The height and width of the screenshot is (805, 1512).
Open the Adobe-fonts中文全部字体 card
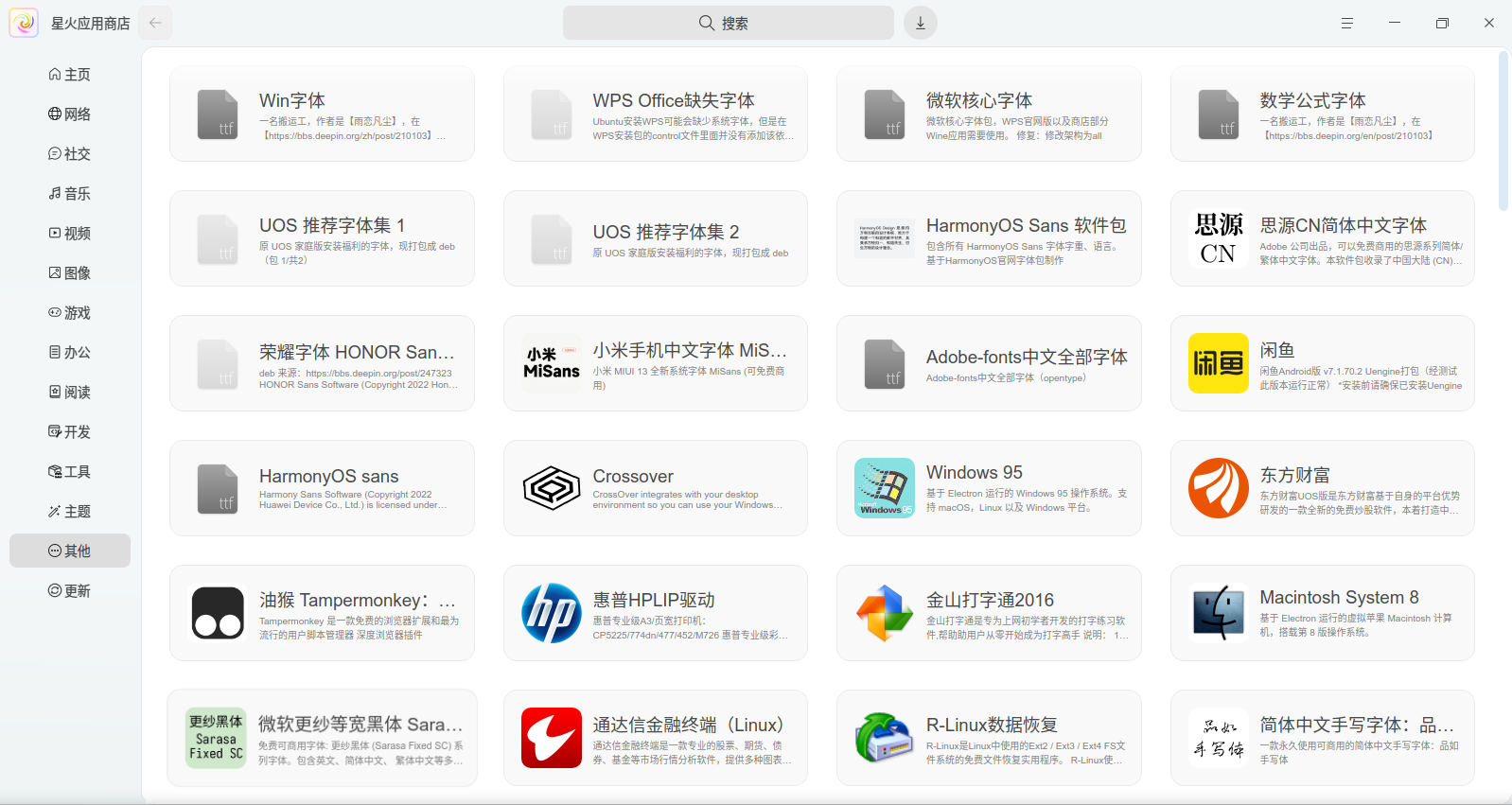point(989,363)
